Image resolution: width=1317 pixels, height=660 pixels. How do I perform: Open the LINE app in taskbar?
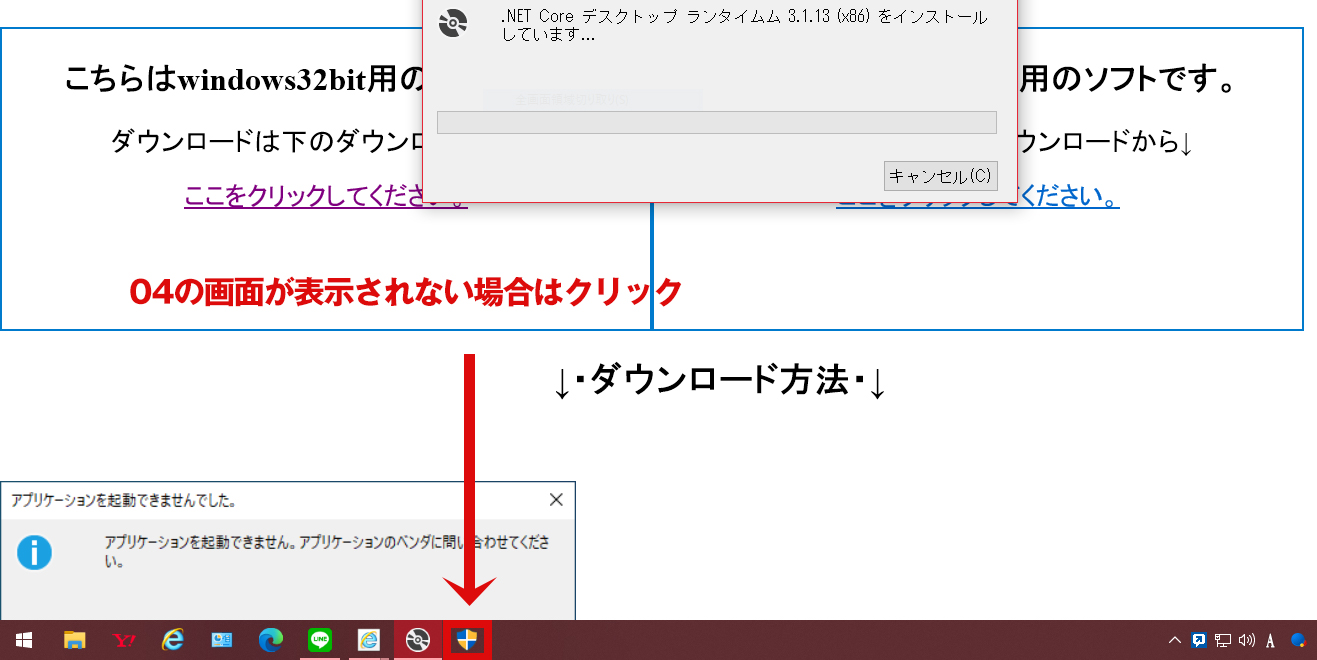coord(320,640)
